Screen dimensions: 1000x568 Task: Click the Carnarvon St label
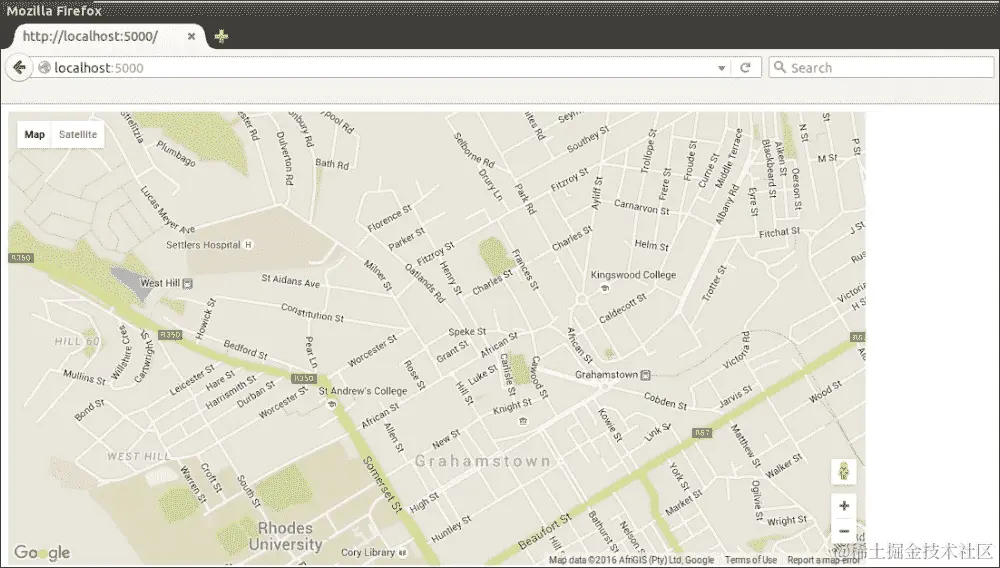point(642,207)
